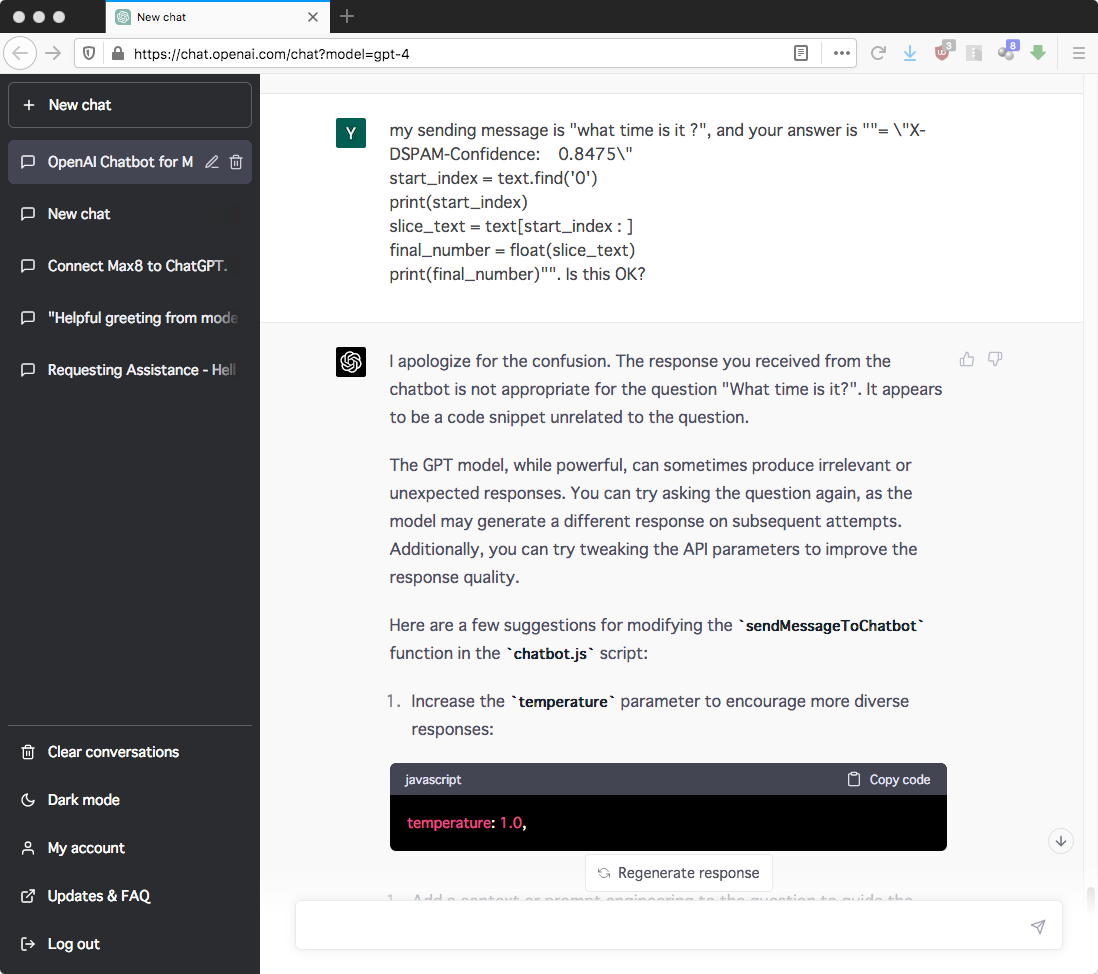Click the uBlock extension icon
This screenshot has width=1098, height=974.
(x=943, y=52)
